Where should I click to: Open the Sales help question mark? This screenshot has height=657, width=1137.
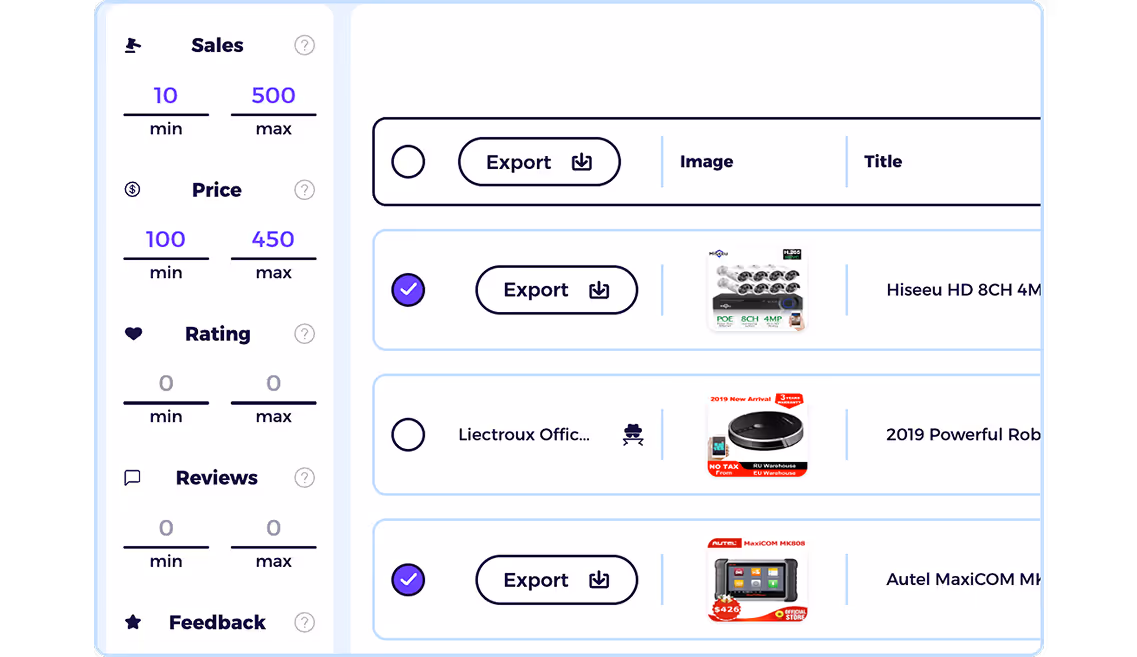(x=305, y=45)
